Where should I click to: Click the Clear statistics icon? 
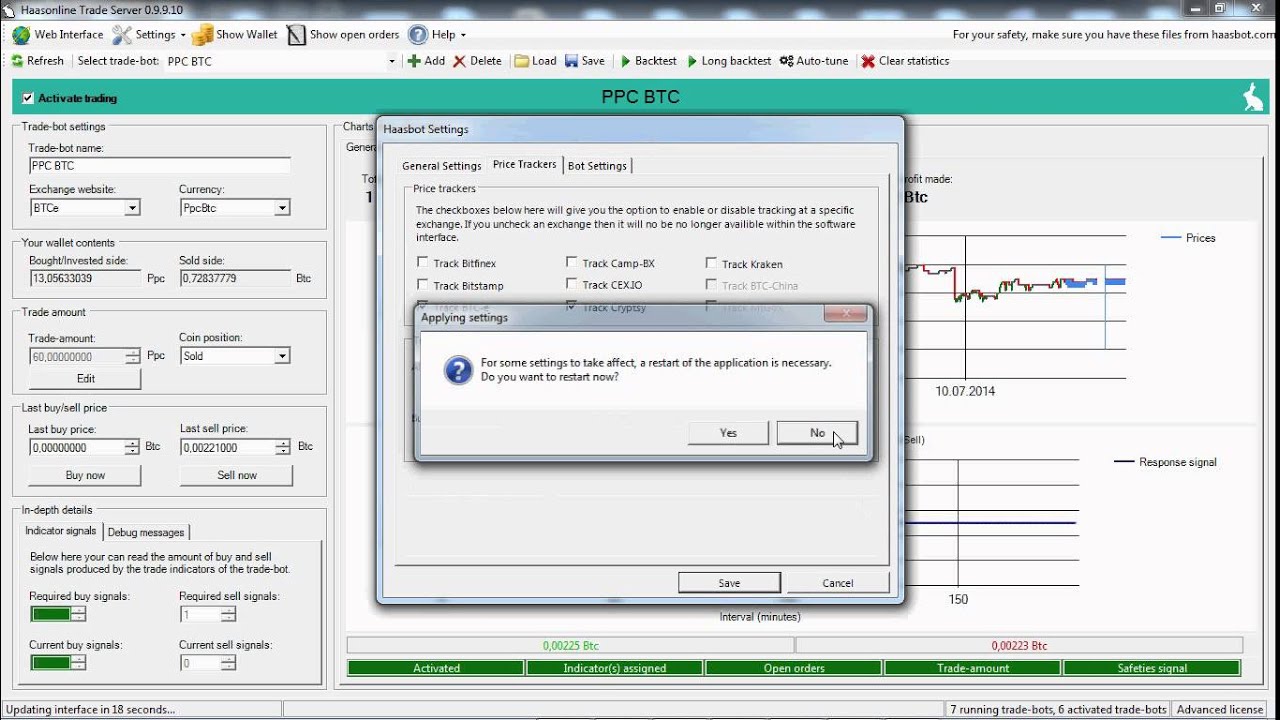[868, 61]
